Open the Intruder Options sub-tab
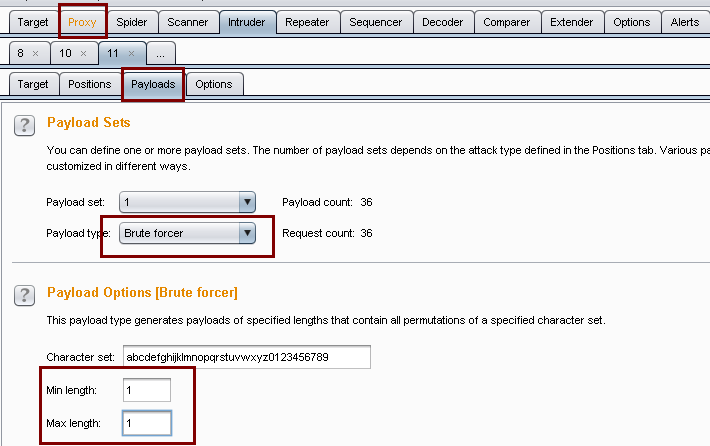Viewport: 710px width, 446px height. tap(214, 84)
